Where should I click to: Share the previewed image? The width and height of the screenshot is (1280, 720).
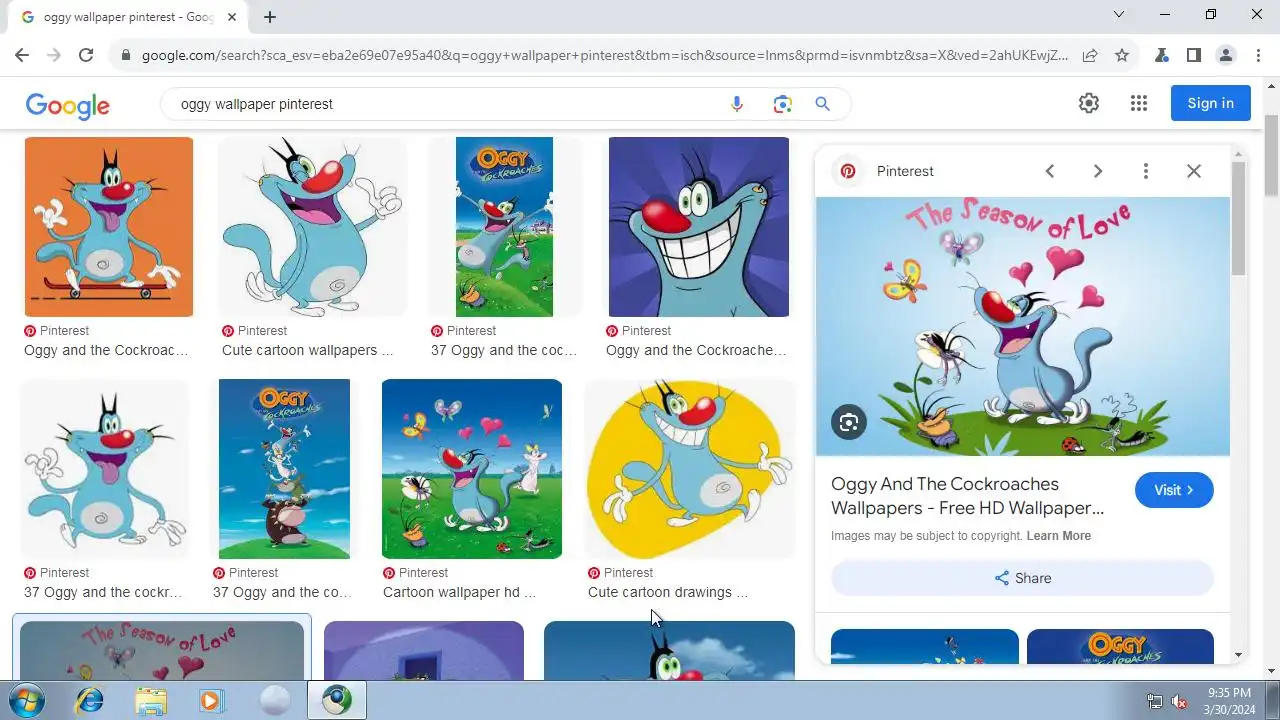point(1022,578)
